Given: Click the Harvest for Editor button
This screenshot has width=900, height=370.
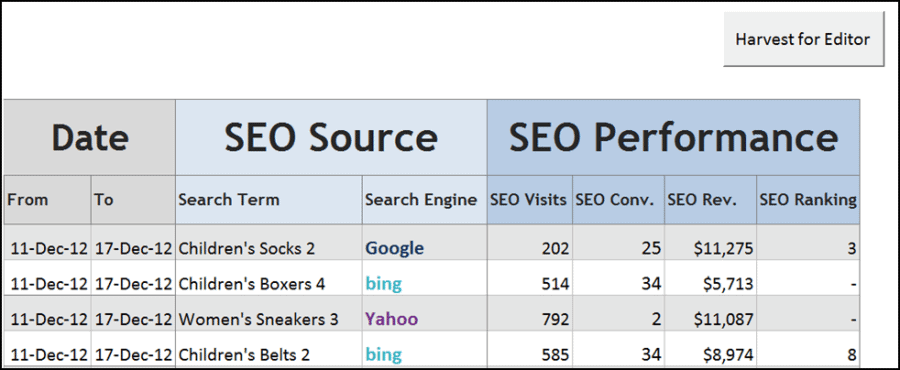Looking at the screenshot, I should [x=803, y=39].
